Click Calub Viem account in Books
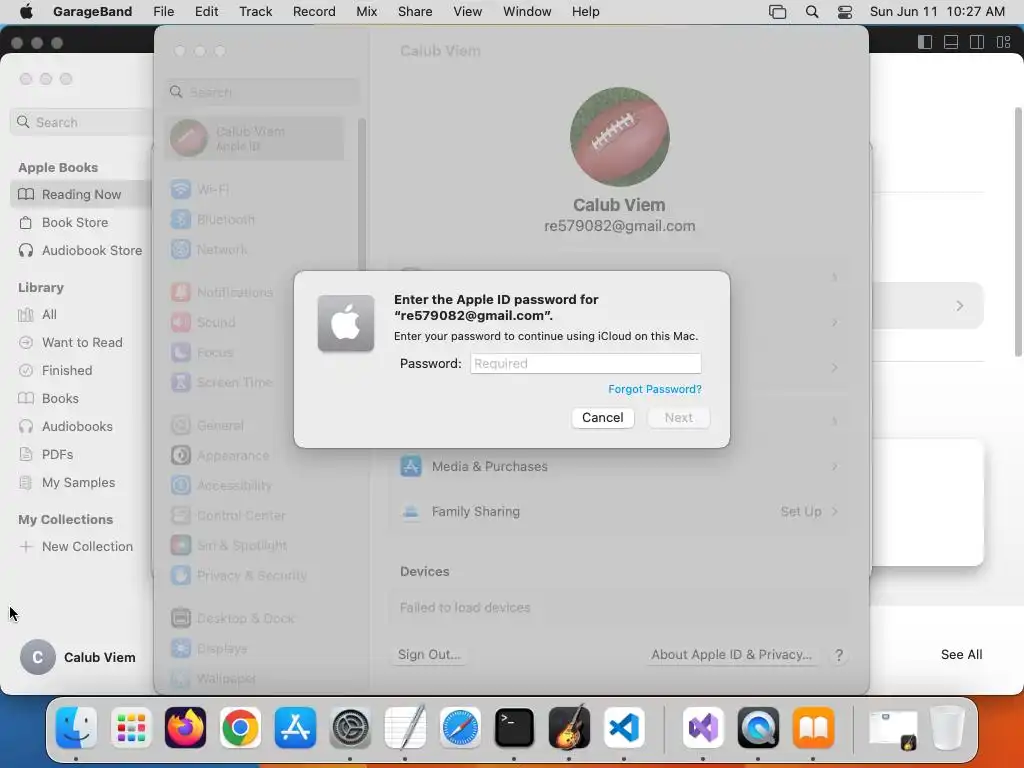 point(78,658)
